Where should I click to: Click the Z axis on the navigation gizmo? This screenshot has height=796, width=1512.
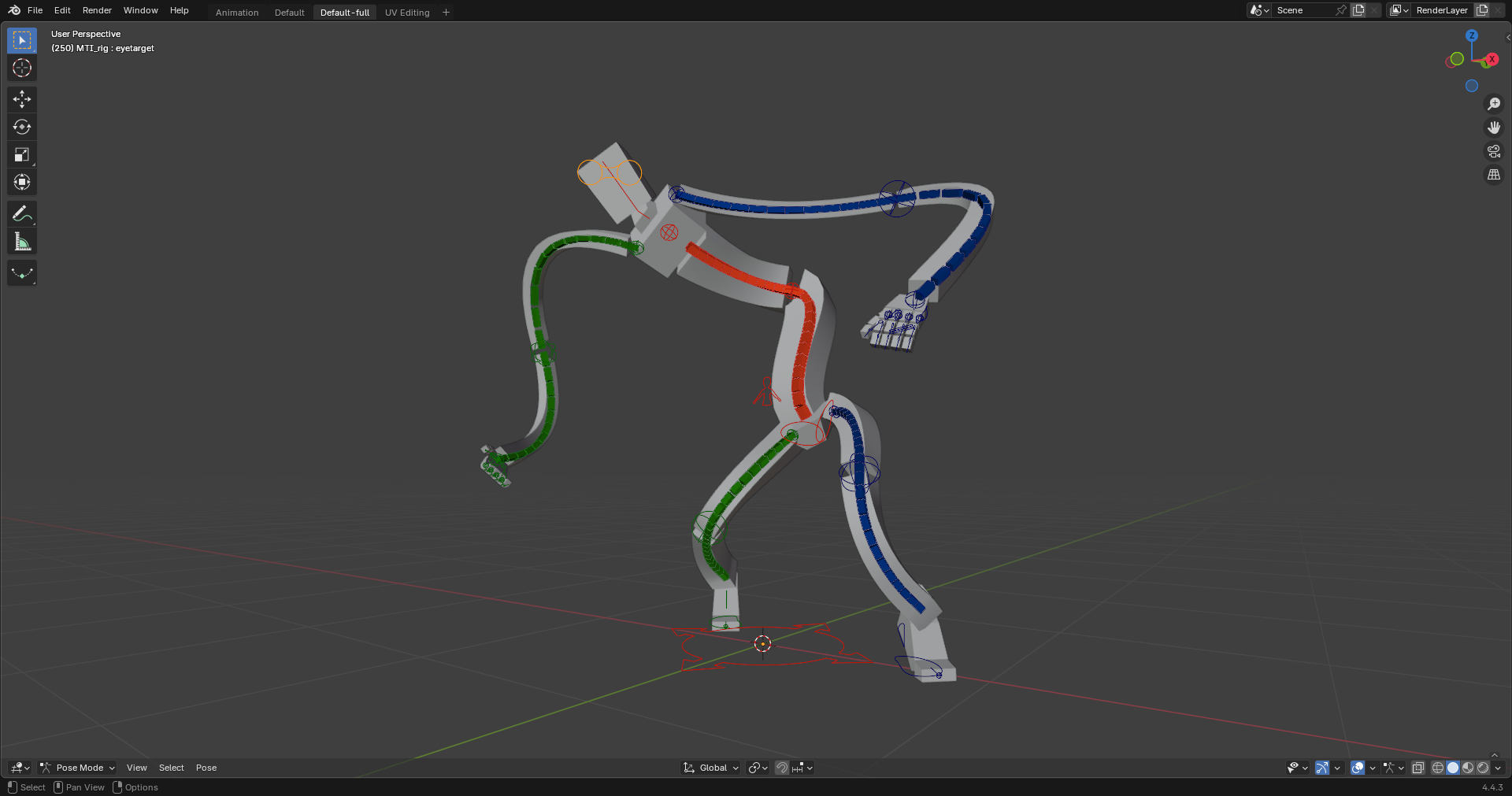(1471, 35)
